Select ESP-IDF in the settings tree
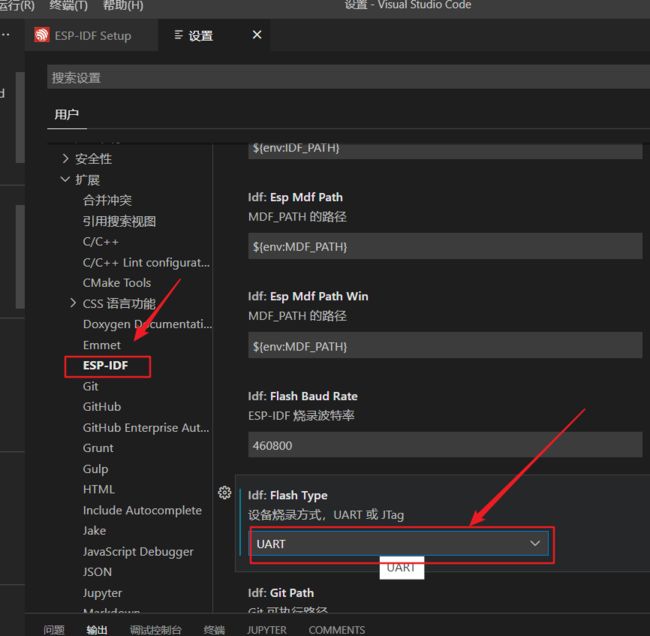The width and height of the screenshot is (650, 636). click(x=105, y=365)
